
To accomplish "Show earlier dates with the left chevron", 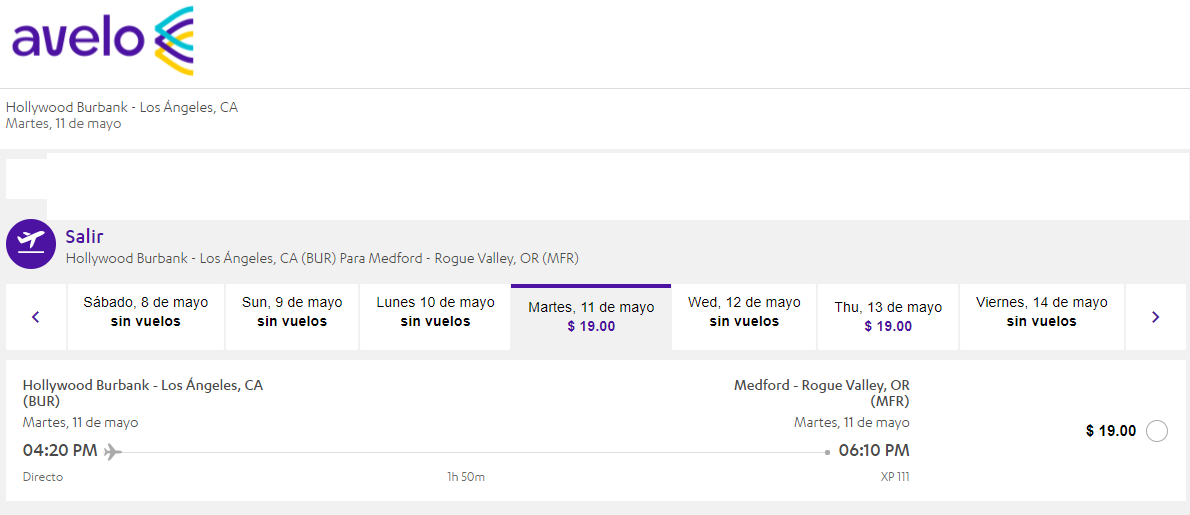I will 36,317.
